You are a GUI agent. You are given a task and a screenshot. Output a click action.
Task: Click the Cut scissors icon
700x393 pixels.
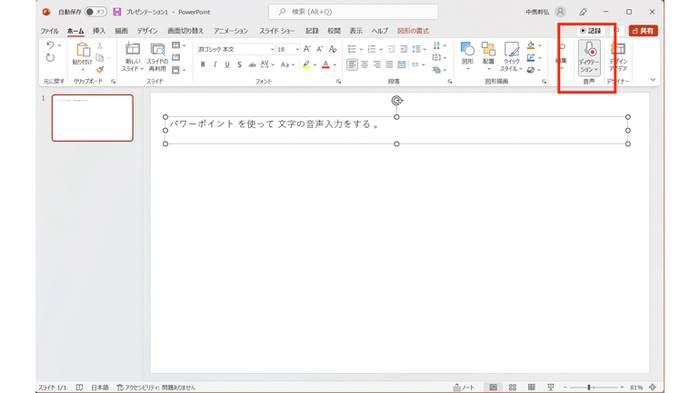click(x=100, y=46)
